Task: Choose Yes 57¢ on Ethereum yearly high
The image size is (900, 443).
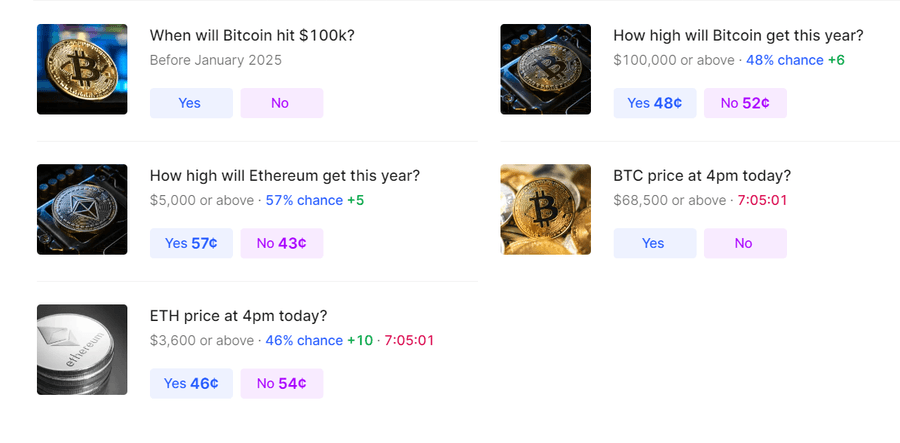Action: [x=191, y=243]
